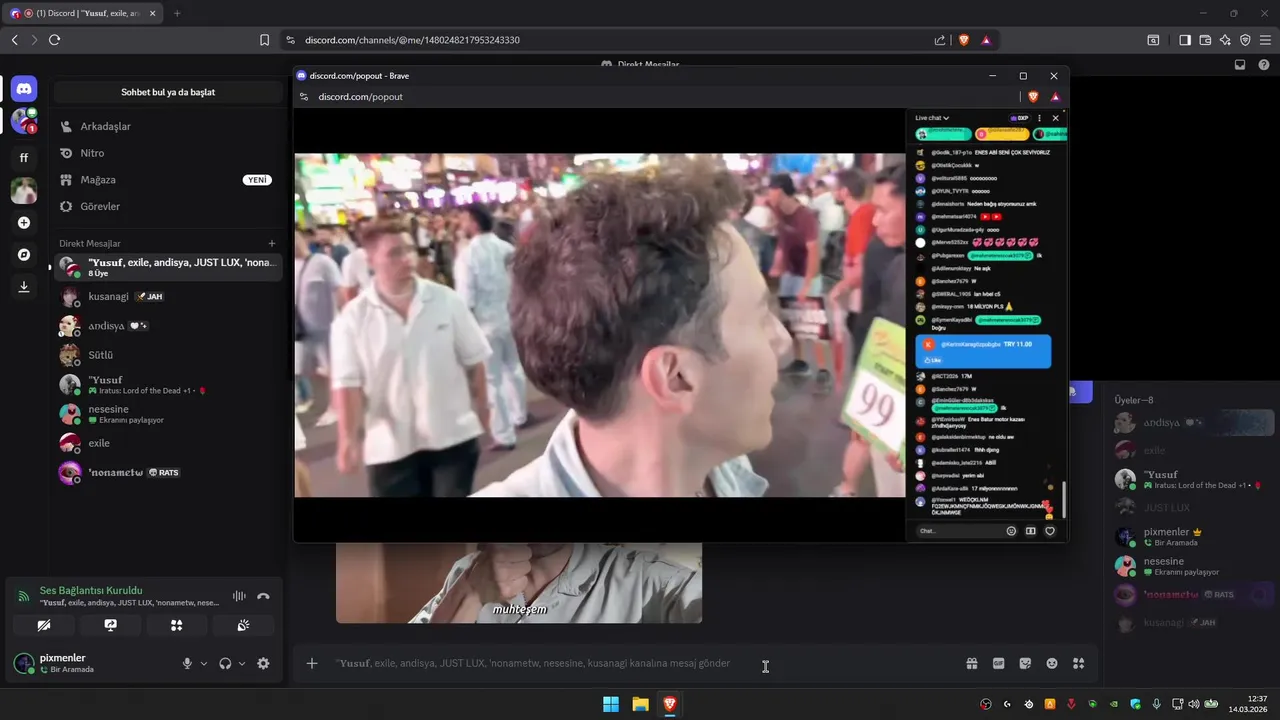Open 'nonametw direct message in DM list
This screenshot has height=720, width=1280.
coord(168,472)
